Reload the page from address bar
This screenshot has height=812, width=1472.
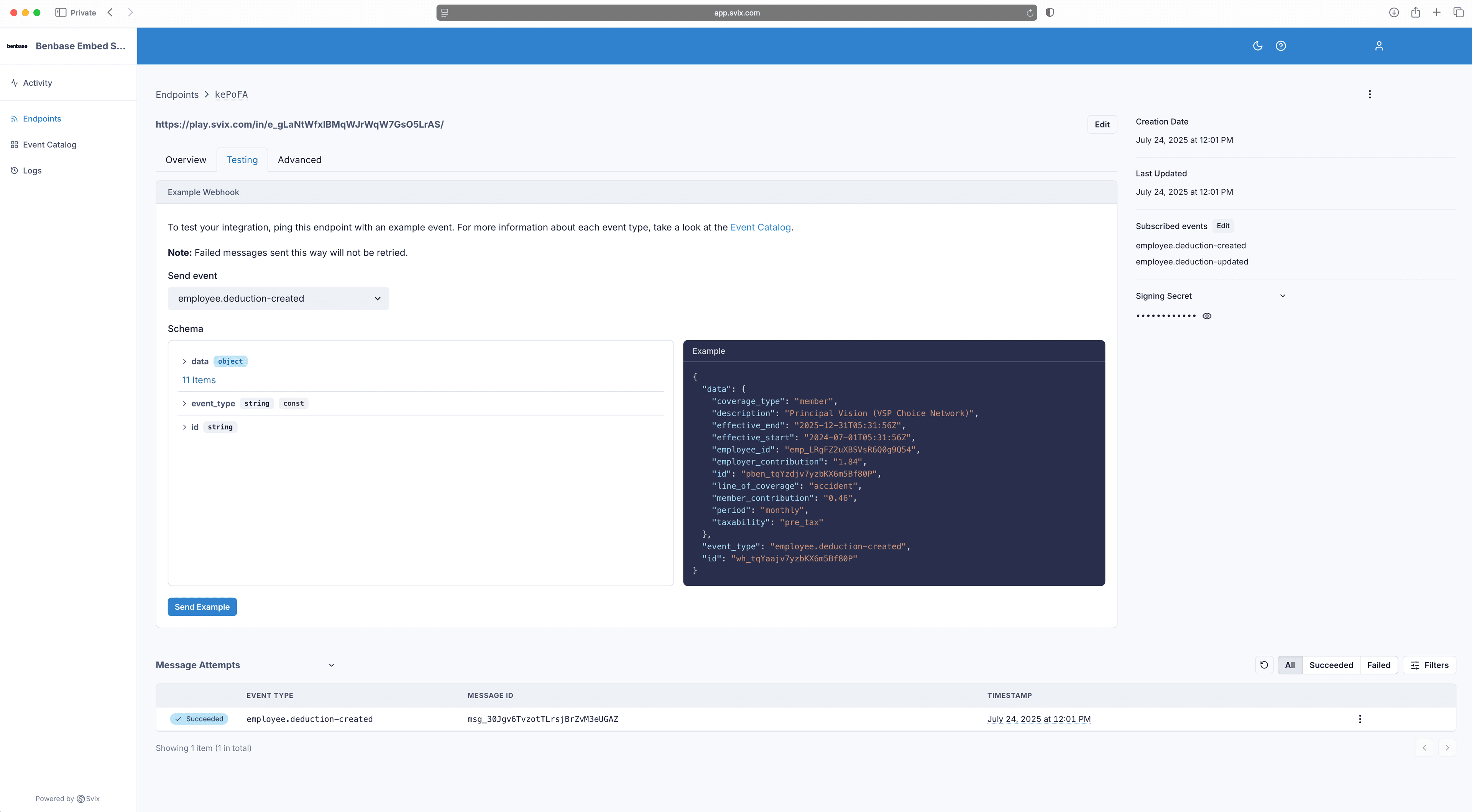point(1030,13)
